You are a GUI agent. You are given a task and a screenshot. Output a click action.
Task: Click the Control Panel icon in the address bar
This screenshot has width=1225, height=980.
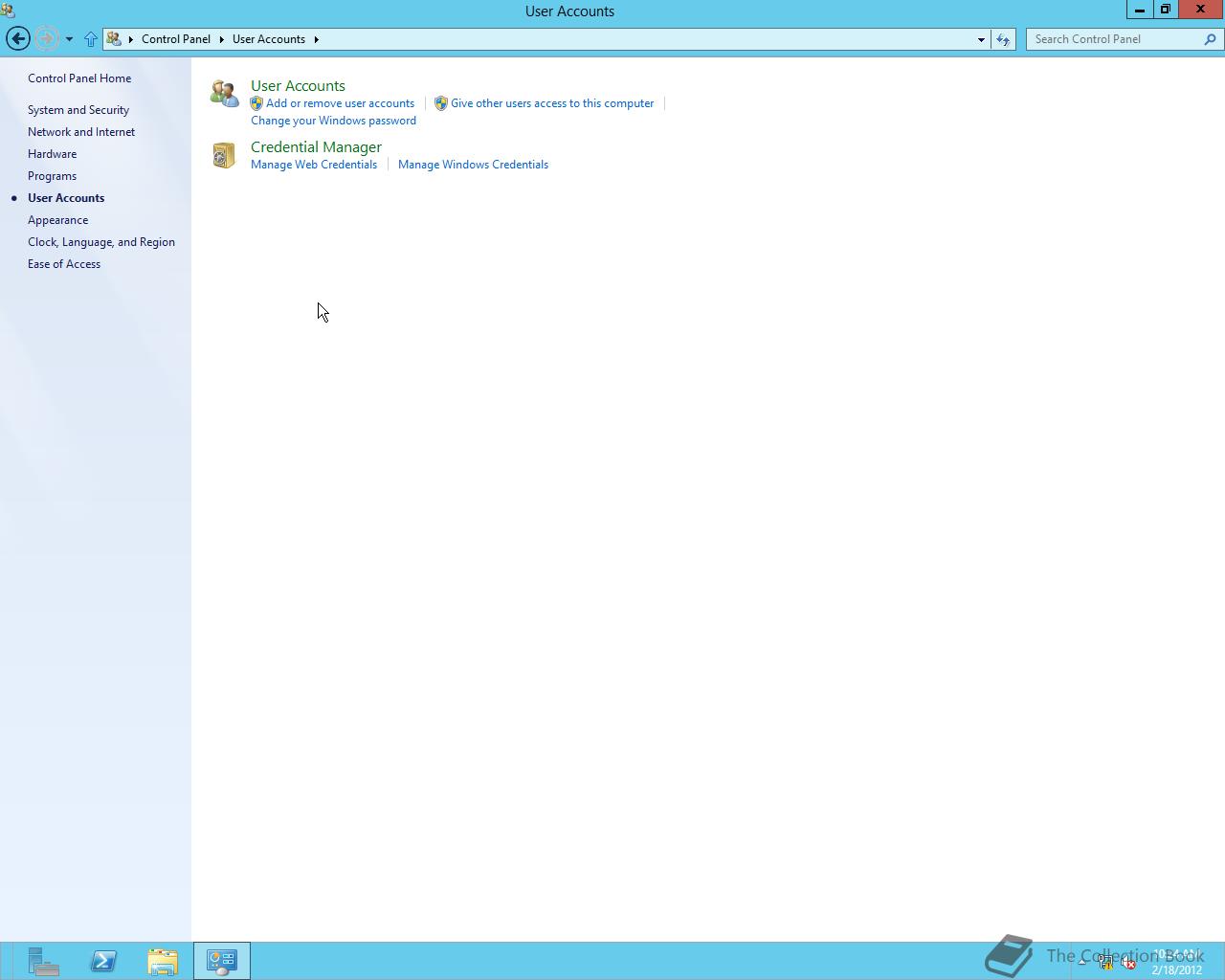click(x=114, y=39)
